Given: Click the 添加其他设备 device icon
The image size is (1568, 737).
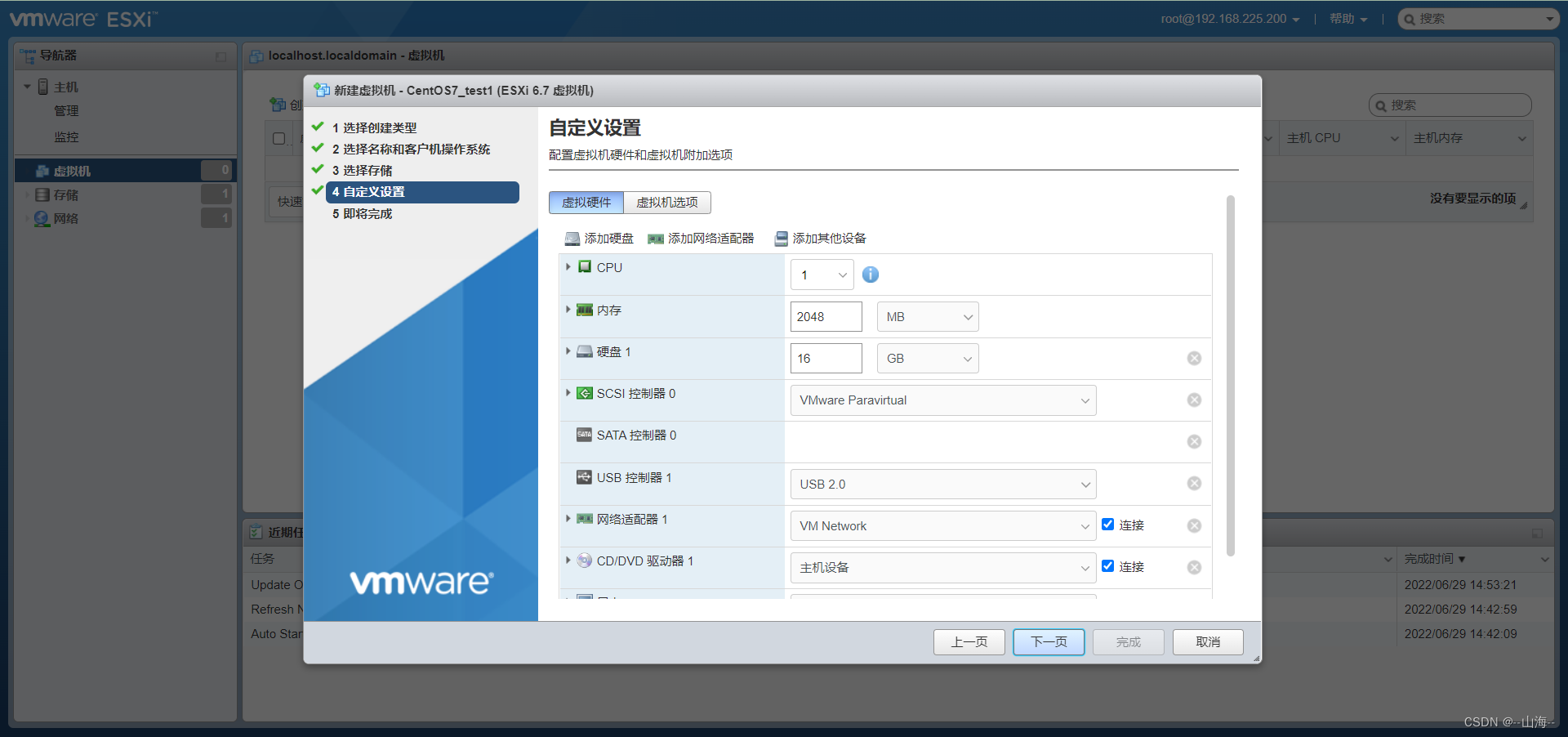Looking at the screenshot, I should click(x=782, y=239).
